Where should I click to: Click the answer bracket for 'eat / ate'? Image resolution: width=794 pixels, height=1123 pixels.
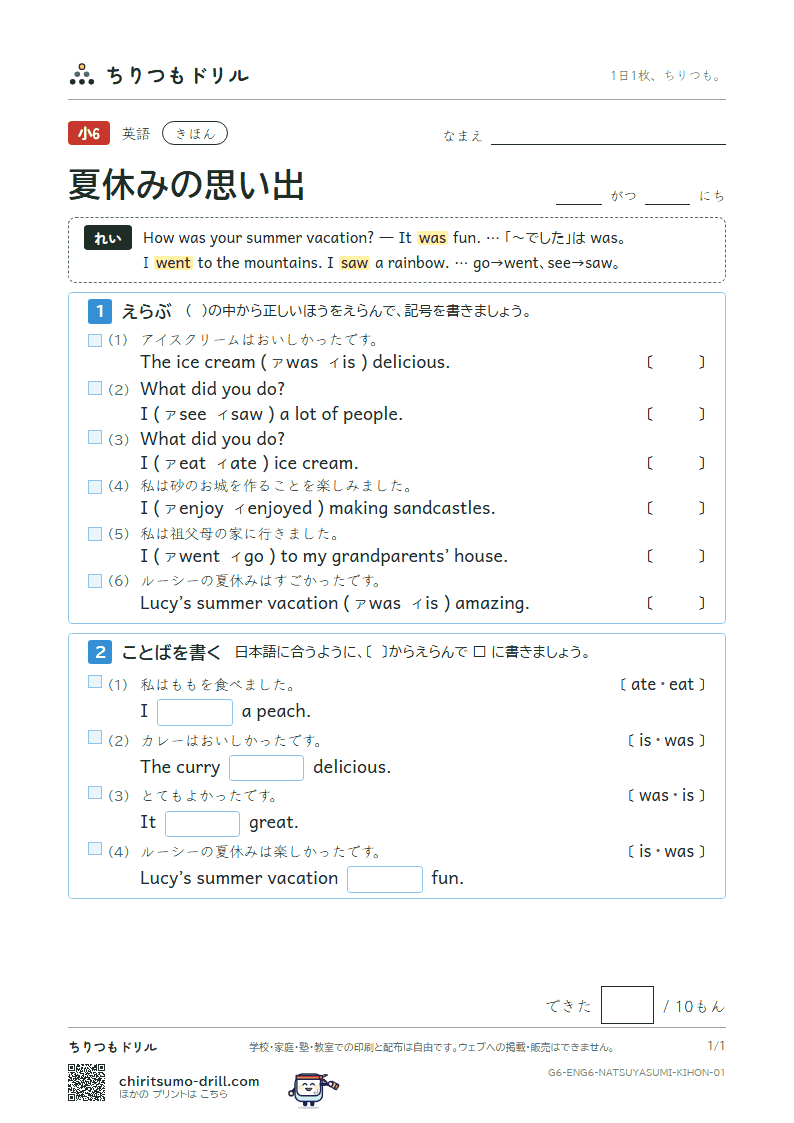click(x=676, y=463)
